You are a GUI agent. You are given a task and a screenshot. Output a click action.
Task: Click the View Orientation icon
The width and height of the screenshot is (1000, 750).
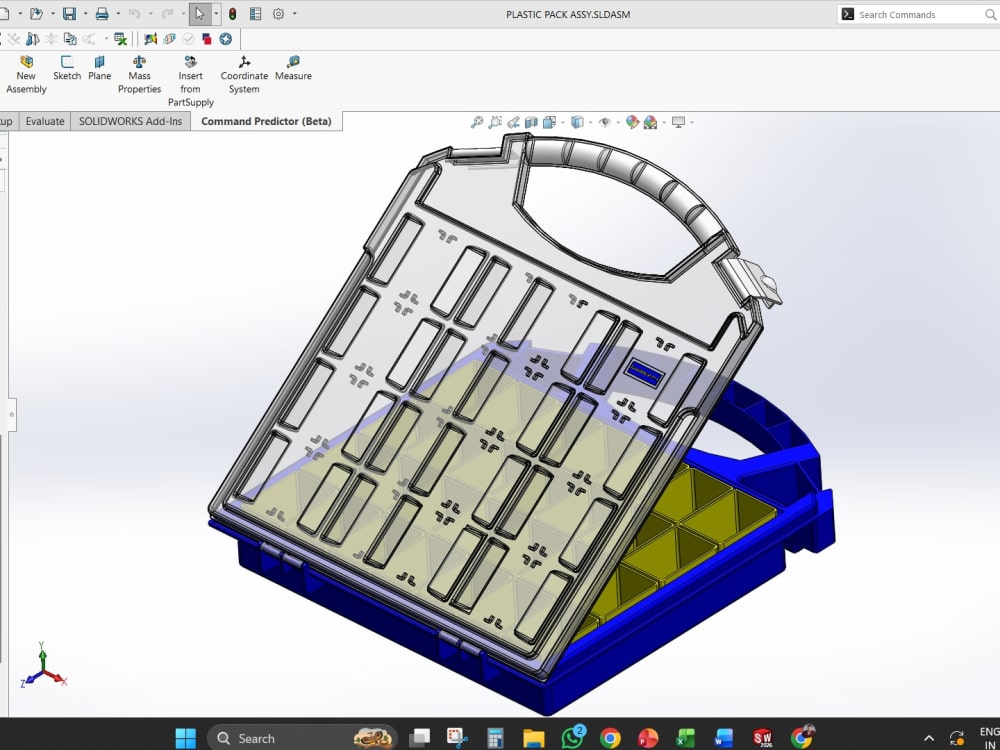(548, 122)
